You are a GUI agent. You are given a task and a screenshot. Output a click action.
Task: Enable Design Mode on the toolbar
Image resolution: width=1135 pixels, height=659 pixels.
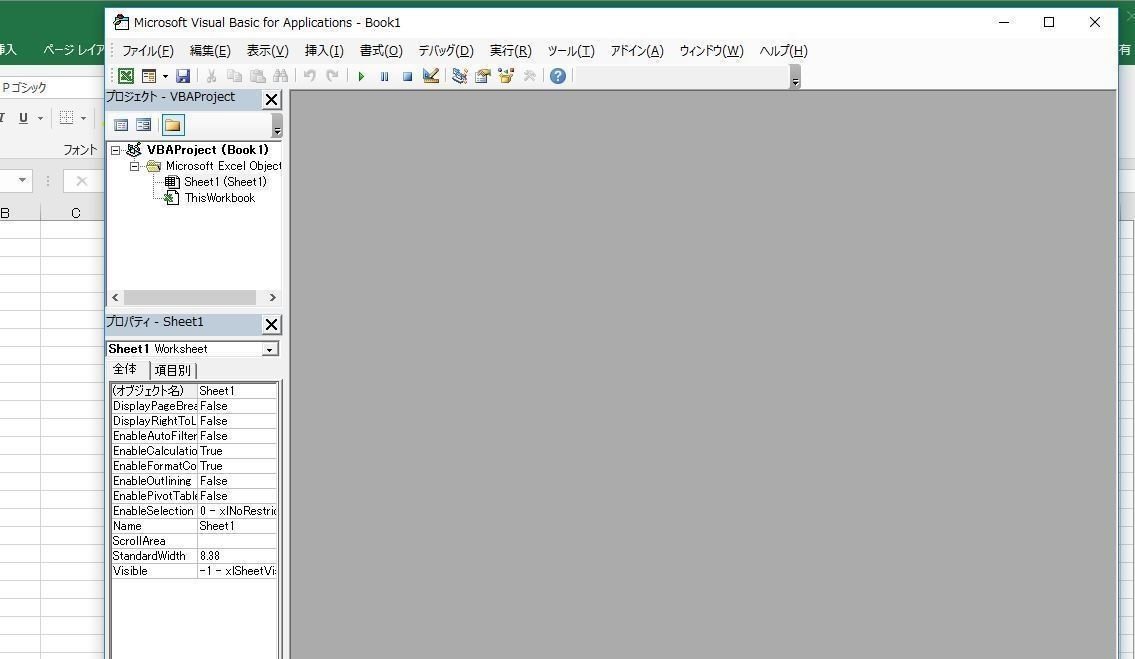[430, 75]
